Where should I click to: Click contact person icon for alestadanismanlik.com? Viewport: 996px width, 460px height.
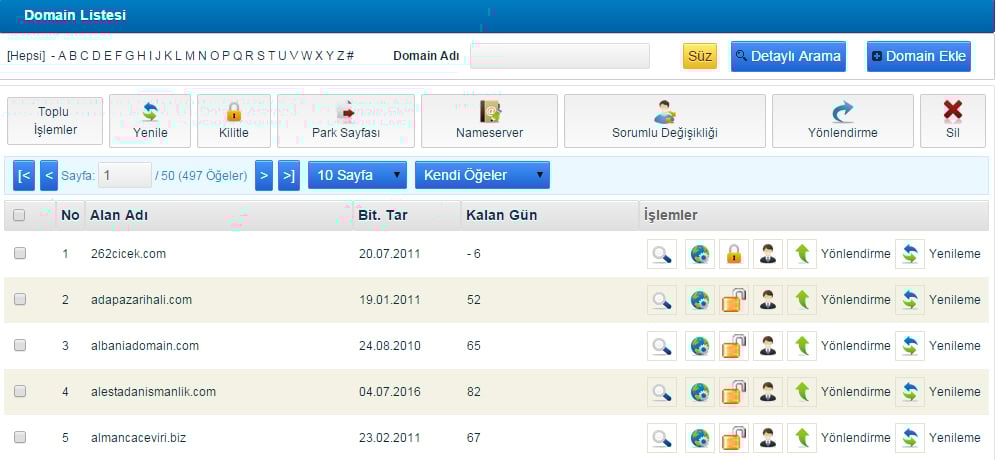pos(768,392)
